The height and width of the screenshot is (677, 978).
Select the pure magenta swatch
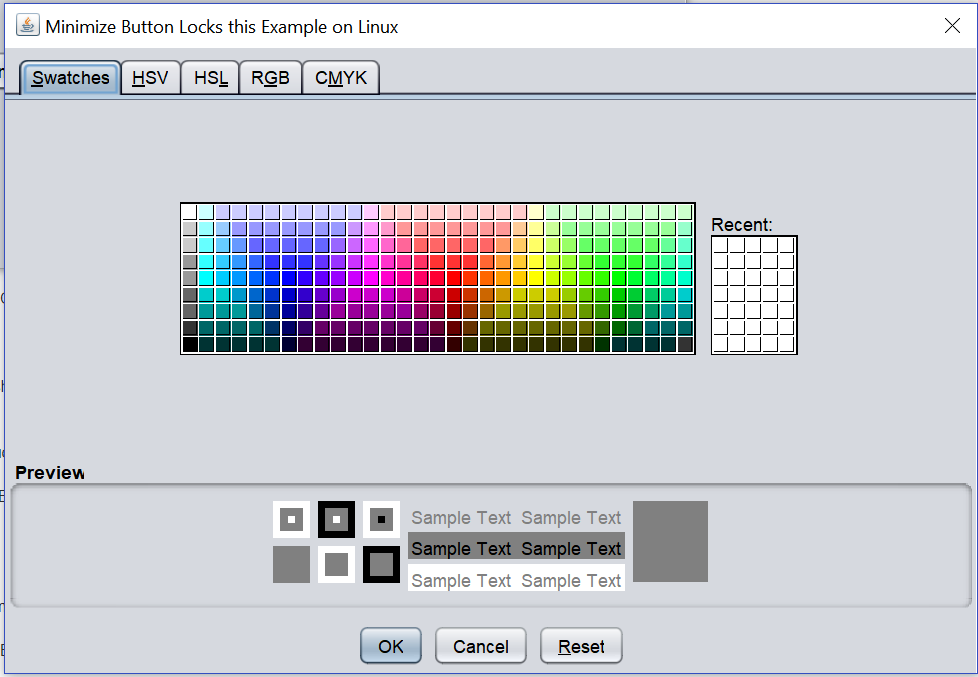click(371, 278)
